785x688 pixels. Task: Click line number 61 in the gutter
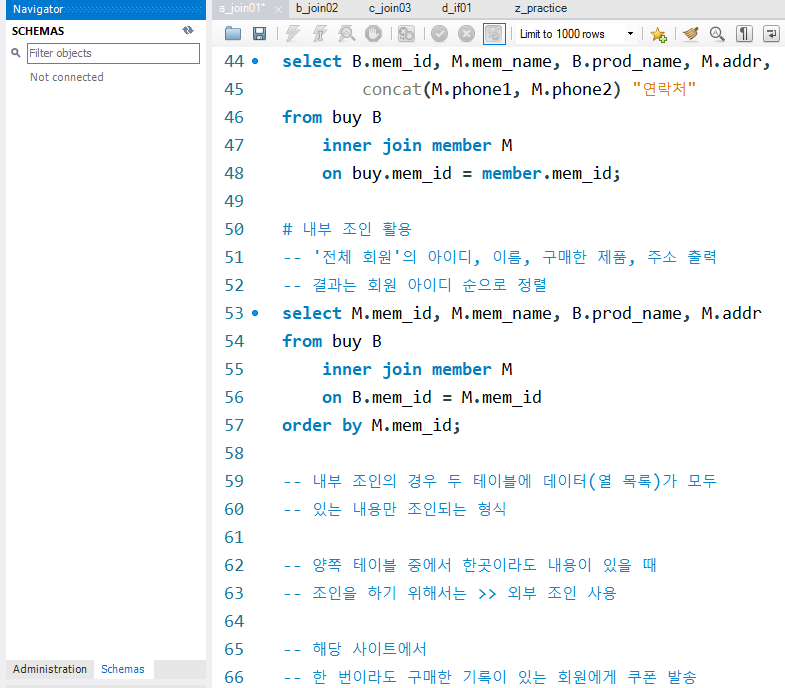point(234,537)
